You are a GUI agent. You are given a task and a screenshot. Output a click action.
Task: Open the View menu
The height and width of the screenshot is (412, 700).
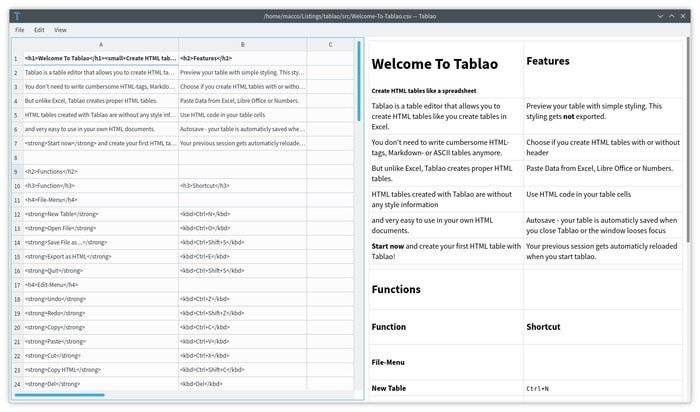coord(60,30)
